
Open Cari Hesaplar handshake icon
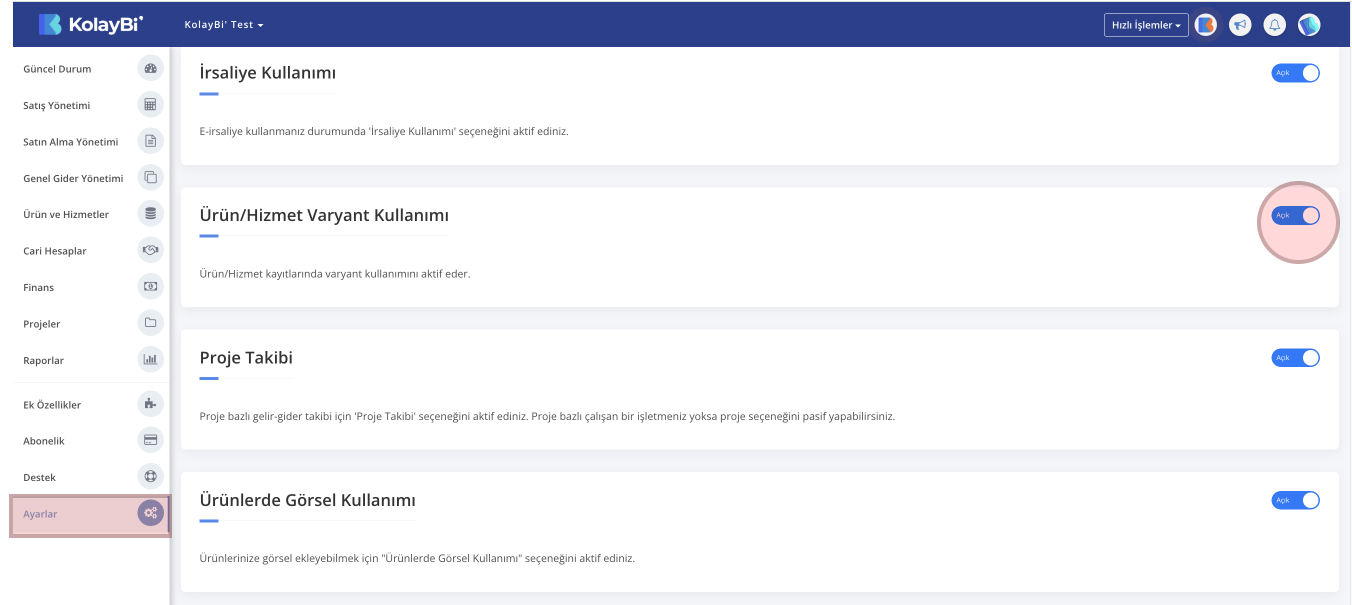(150, 250)
